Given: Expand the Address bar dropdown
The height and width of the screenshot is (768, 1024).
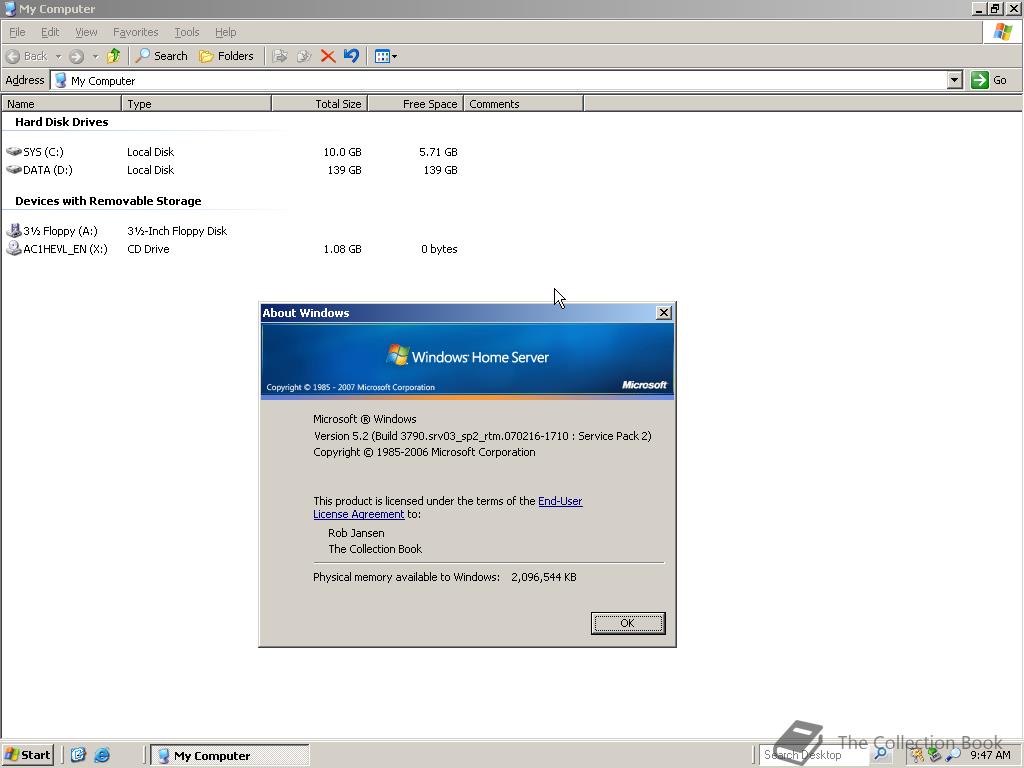Looking at the screenshot, I should (x=955, y=80).
